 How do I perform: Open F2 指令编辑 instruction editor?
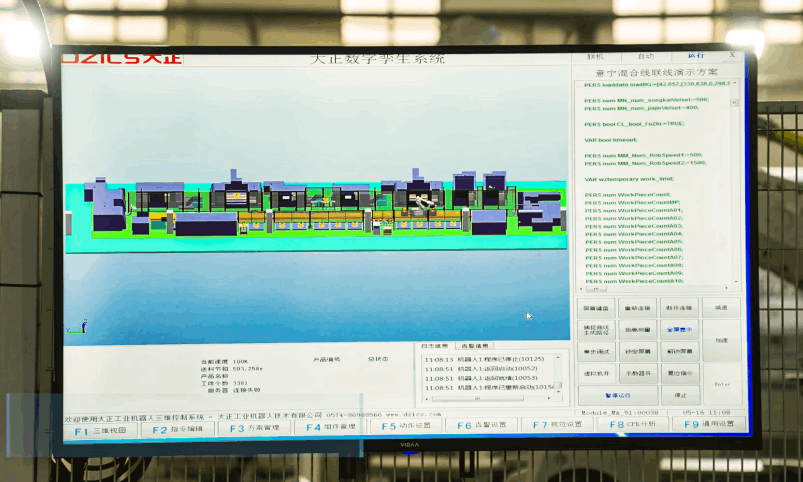[177, 427]
